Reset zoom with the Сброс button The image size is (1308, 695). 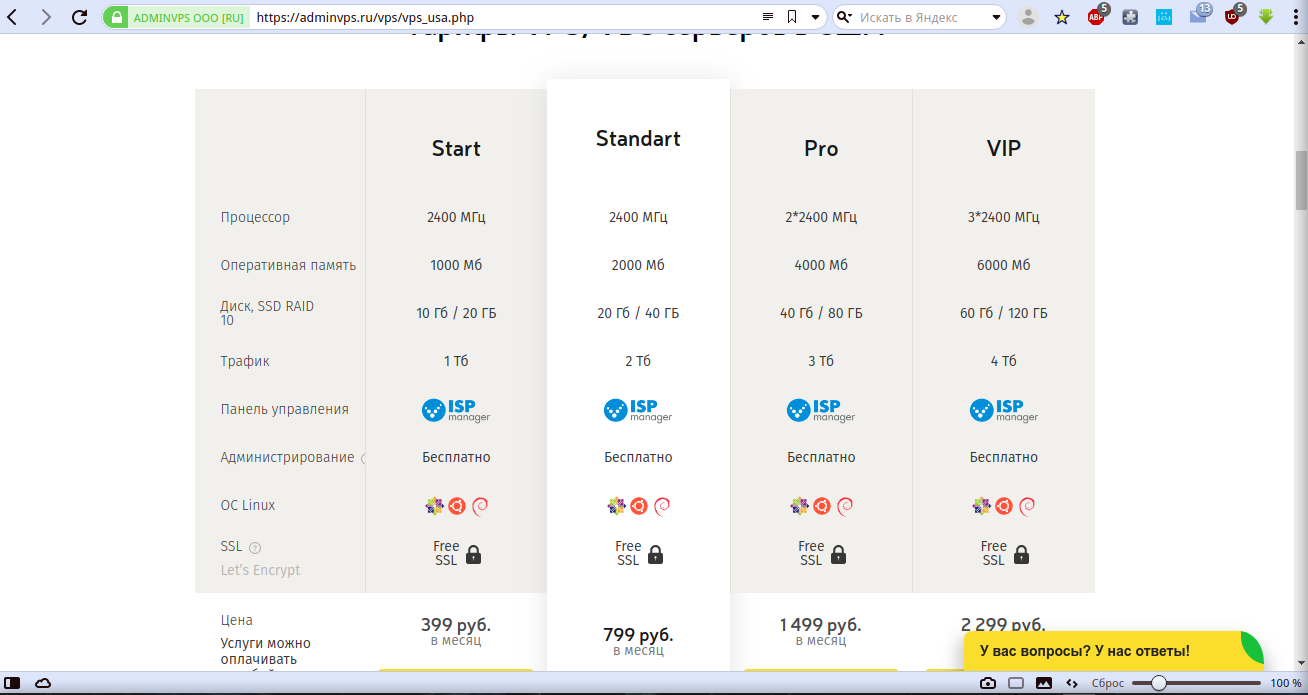click(1108, 683)
